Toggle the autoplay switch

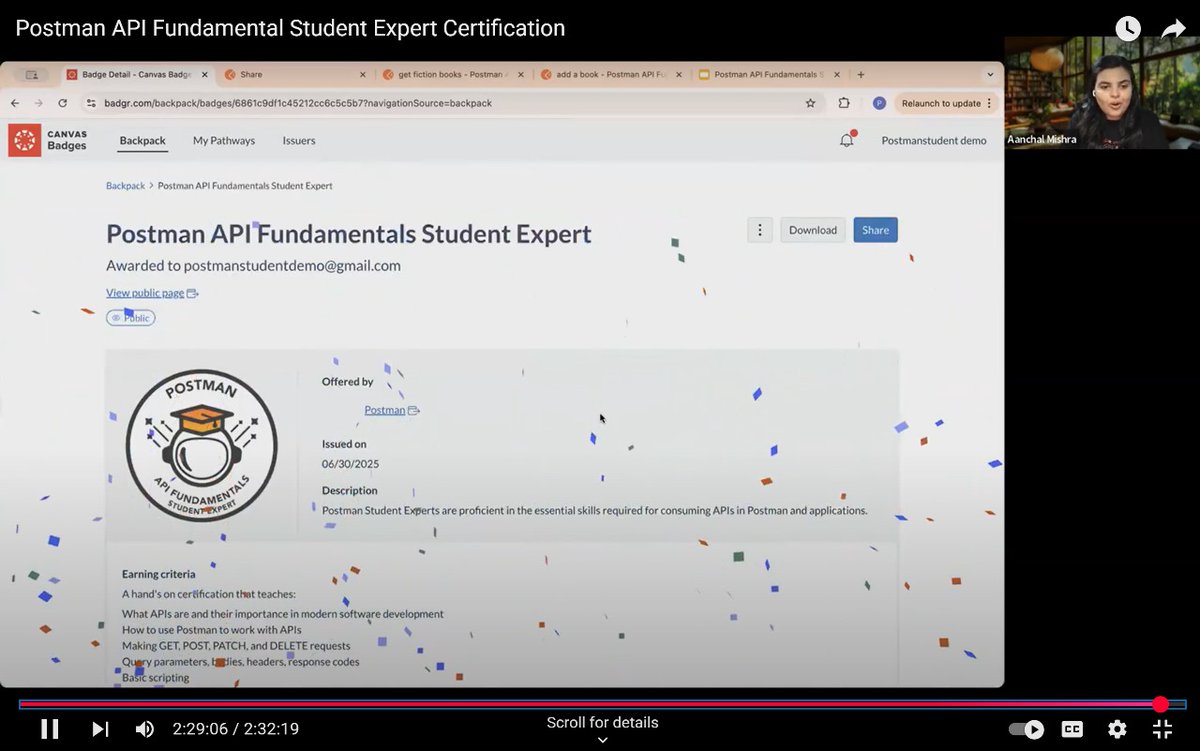point(1026,729)
